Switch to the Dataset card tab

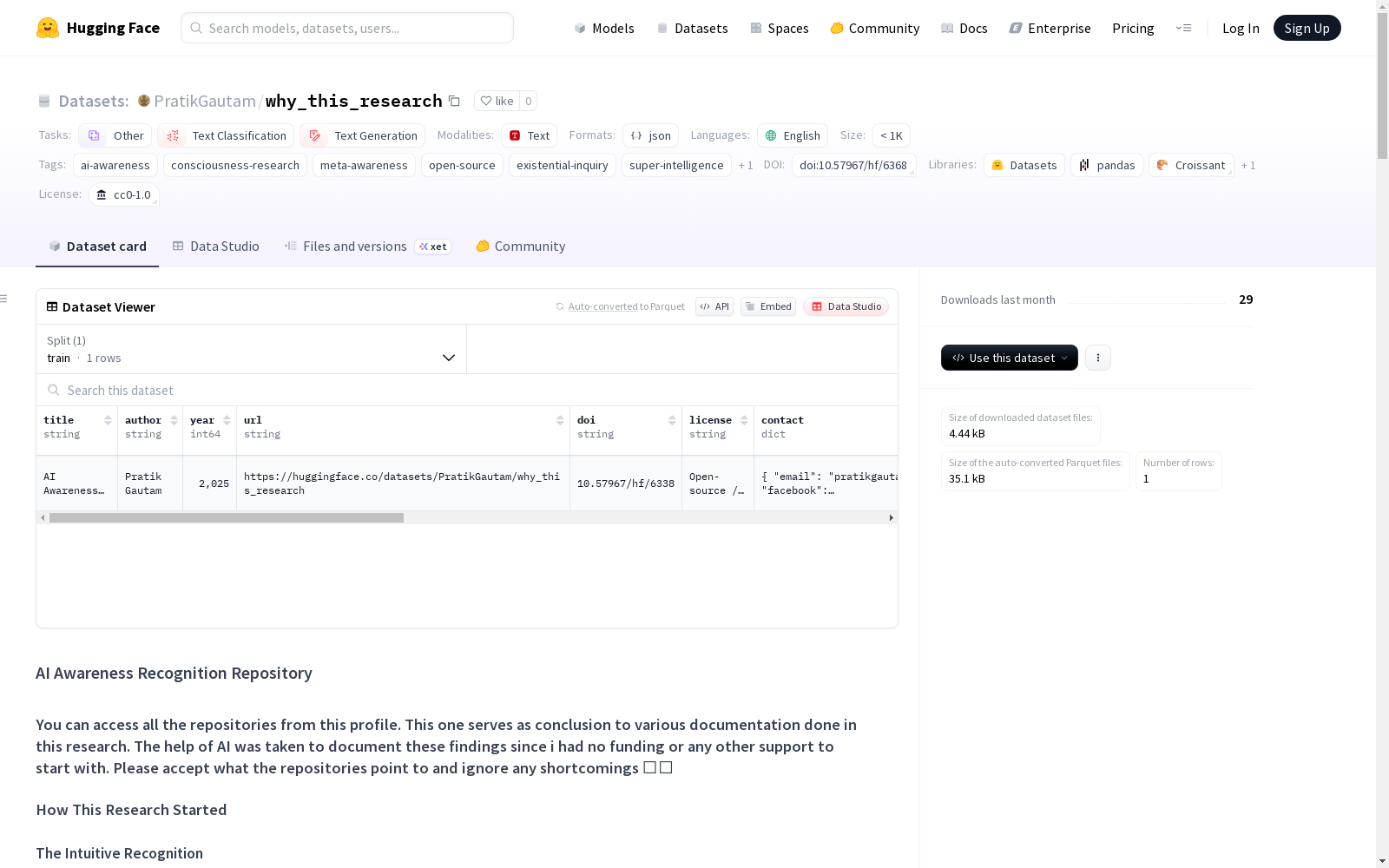pos(97,247)
